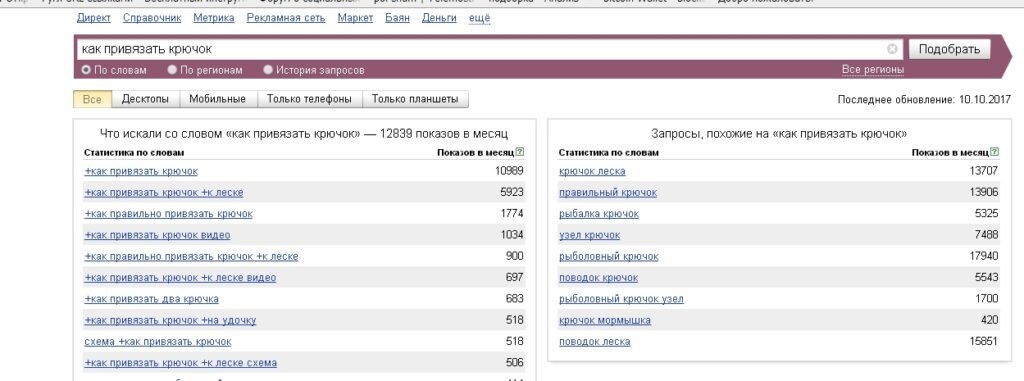Viewport: 1024px width, 381px height.
Task: Open similar query 'правильный крючок'
Action: 608,193
